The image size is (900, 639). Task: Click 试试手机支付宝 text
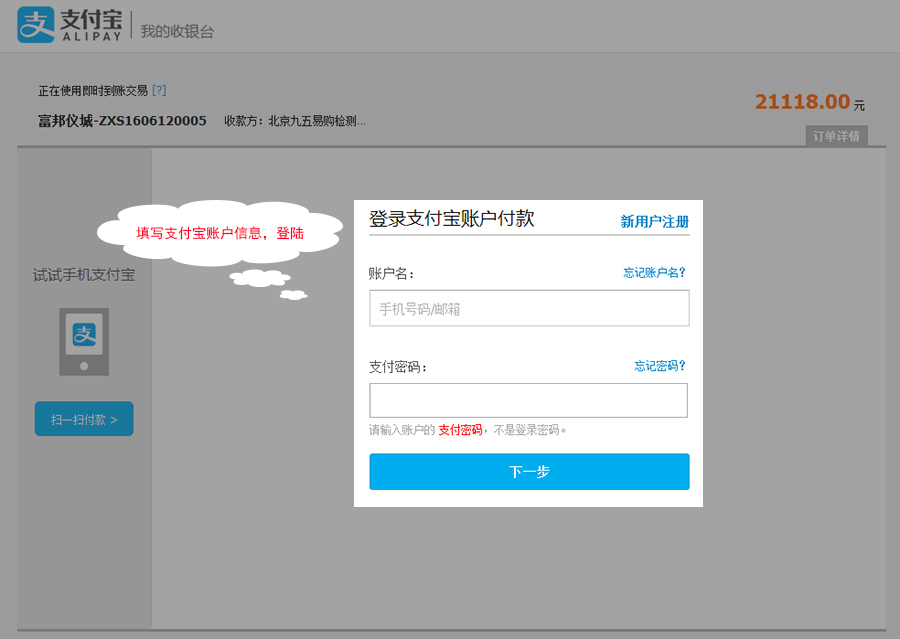84,275
